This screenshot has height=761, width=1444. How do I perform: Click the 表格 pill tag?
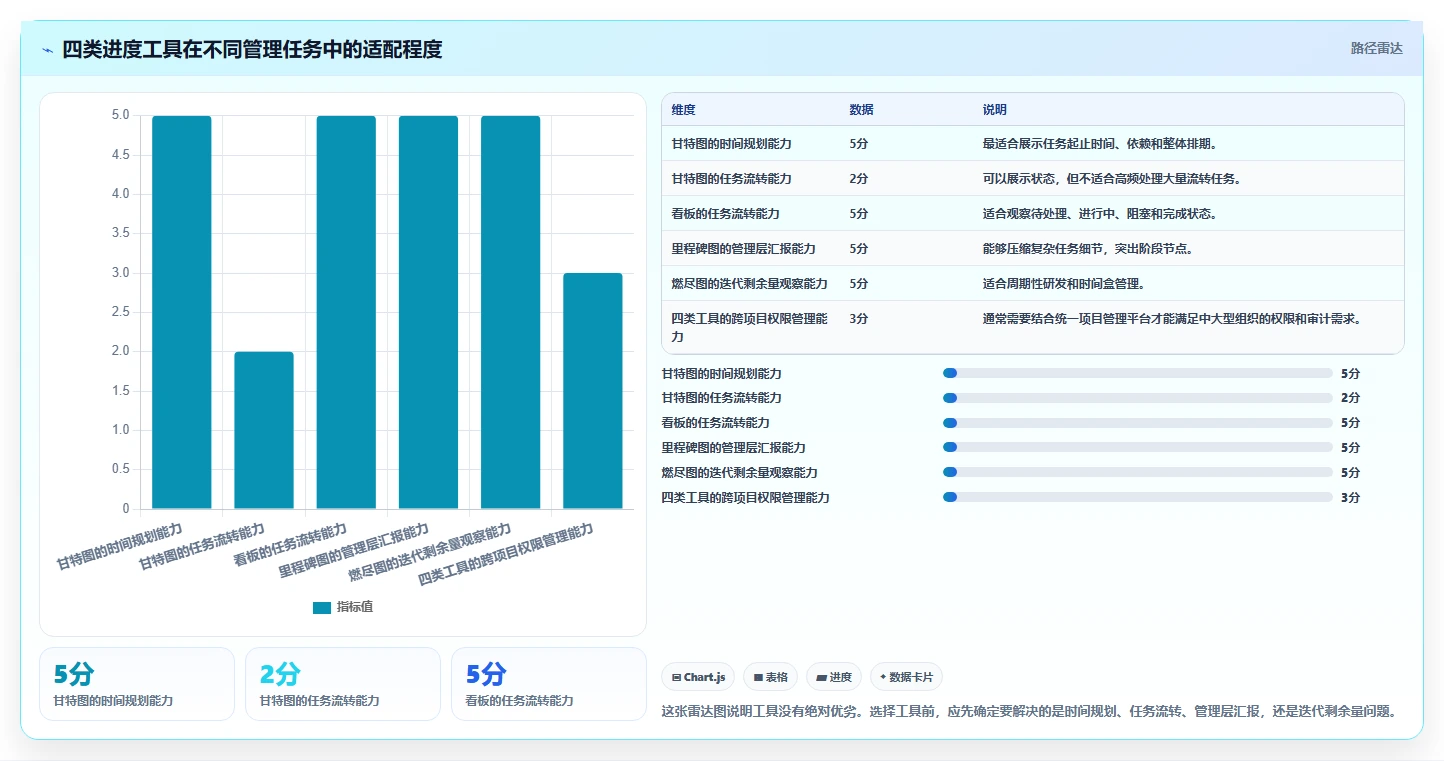tap(771, 677)
